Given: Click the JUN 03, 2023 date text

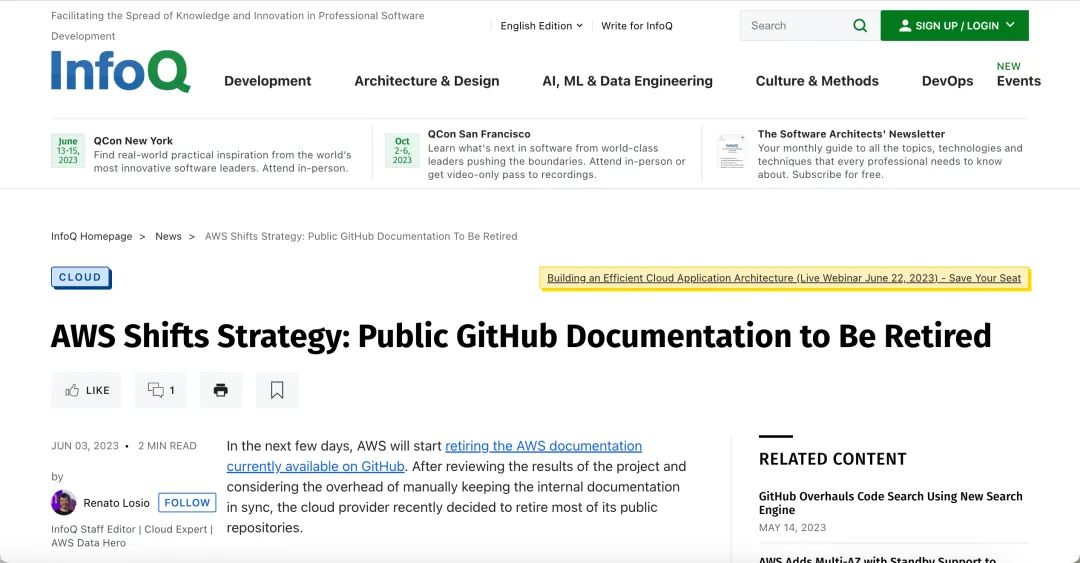Looking at the screenshot, I should (85, 446).
